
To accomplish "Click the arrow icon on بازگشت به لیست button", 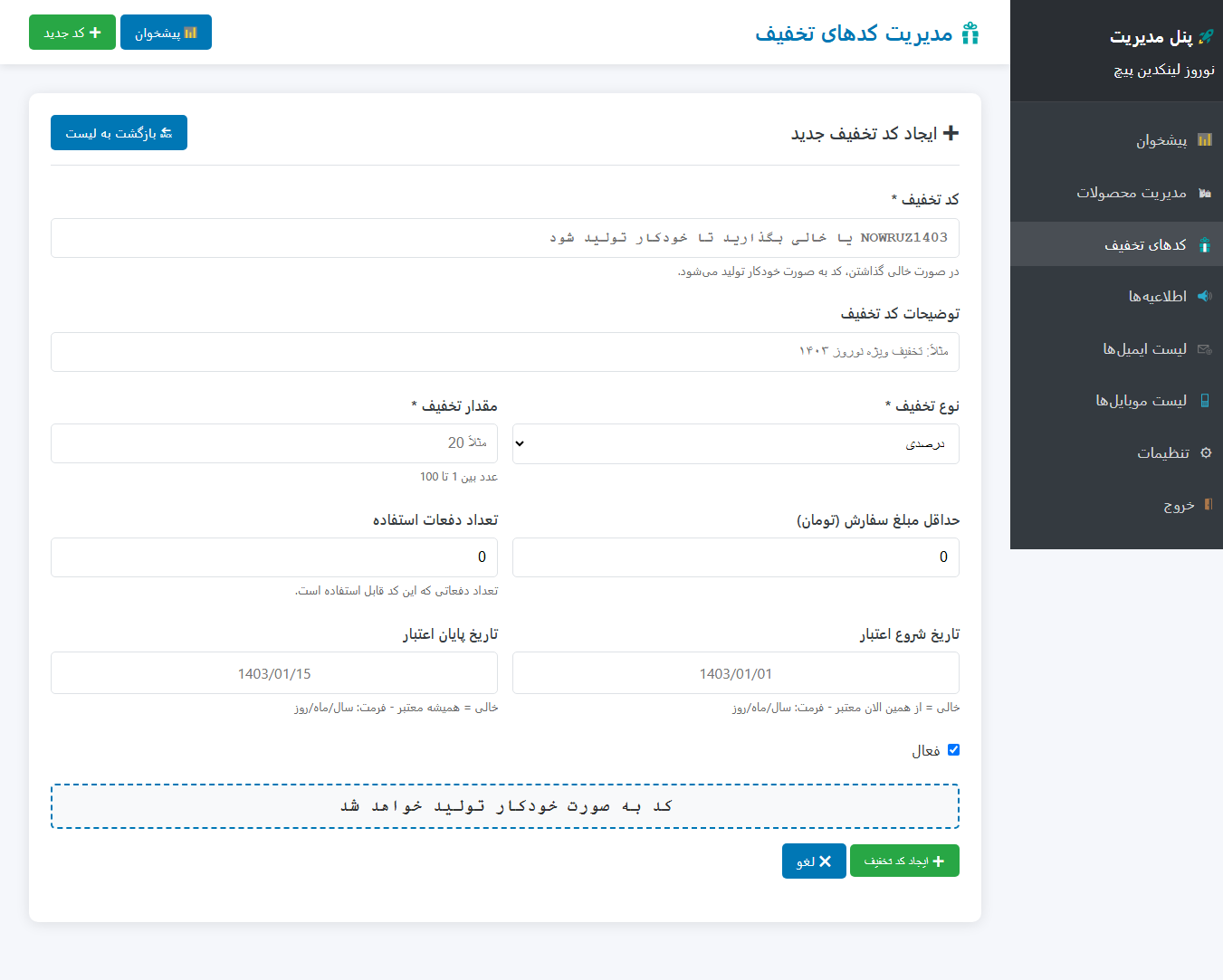I will click(x=167, y=132).
